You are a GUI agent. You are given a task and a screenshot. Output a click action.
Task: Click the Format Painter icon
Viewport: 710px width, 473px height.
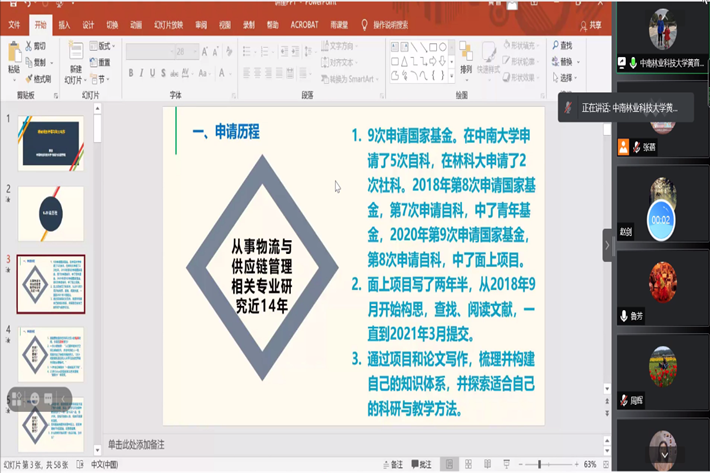[28, 78]
